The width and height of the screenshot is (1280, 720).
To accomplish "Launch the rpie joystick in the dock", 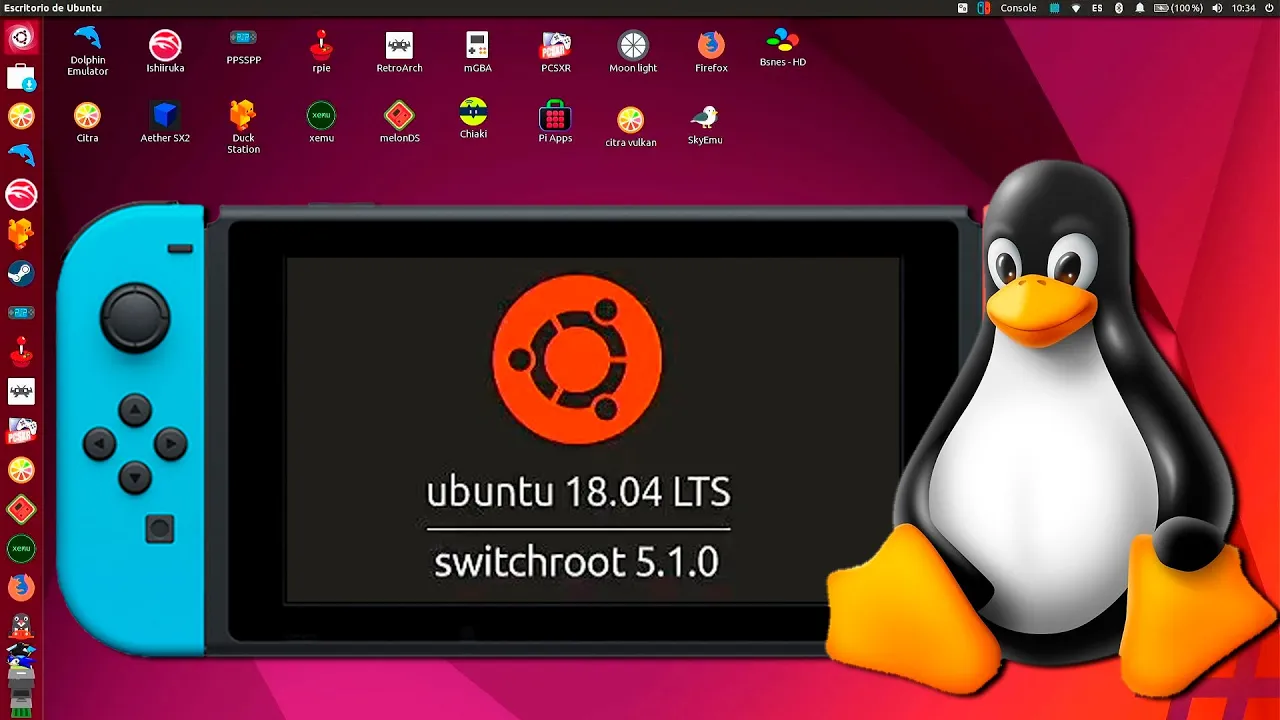I will 21,352.
